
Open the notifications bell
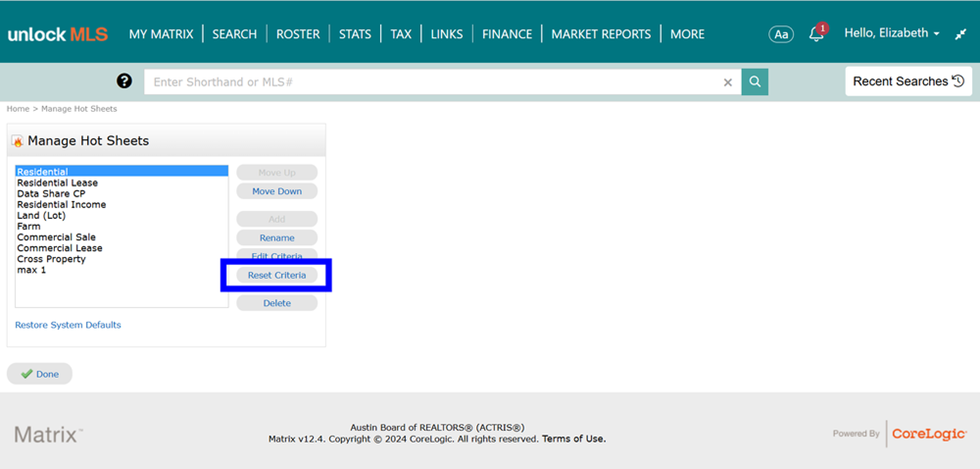tap(818, 33)
